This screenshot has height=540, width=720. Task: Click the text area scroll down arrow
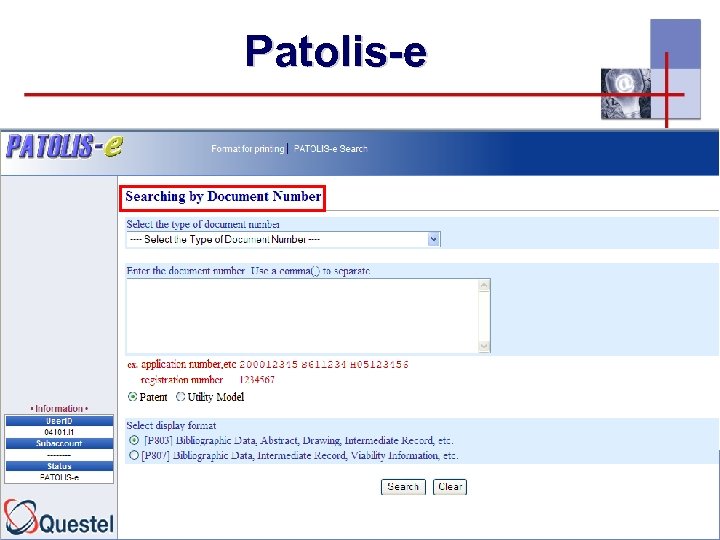click(x=484, y=346)
